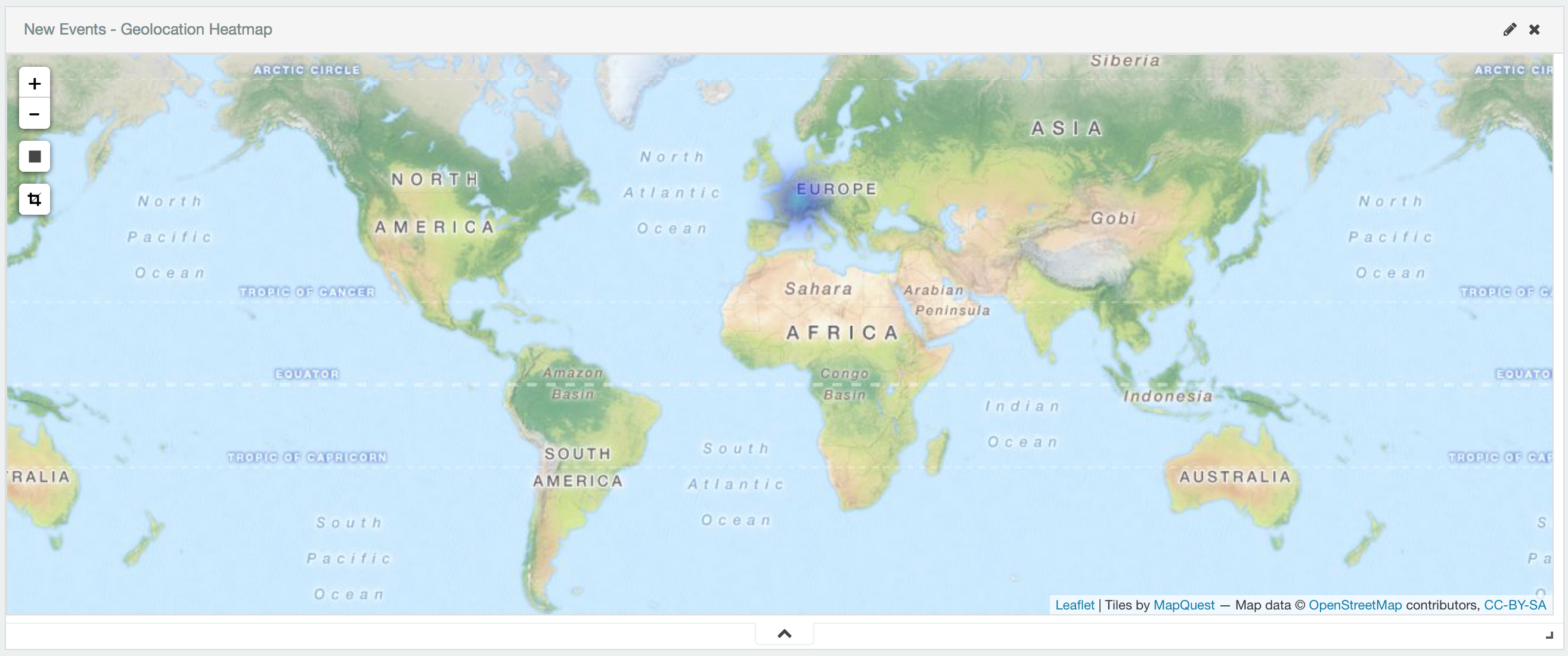
Task: Select the draw rectangle tool
Action: 34,156
